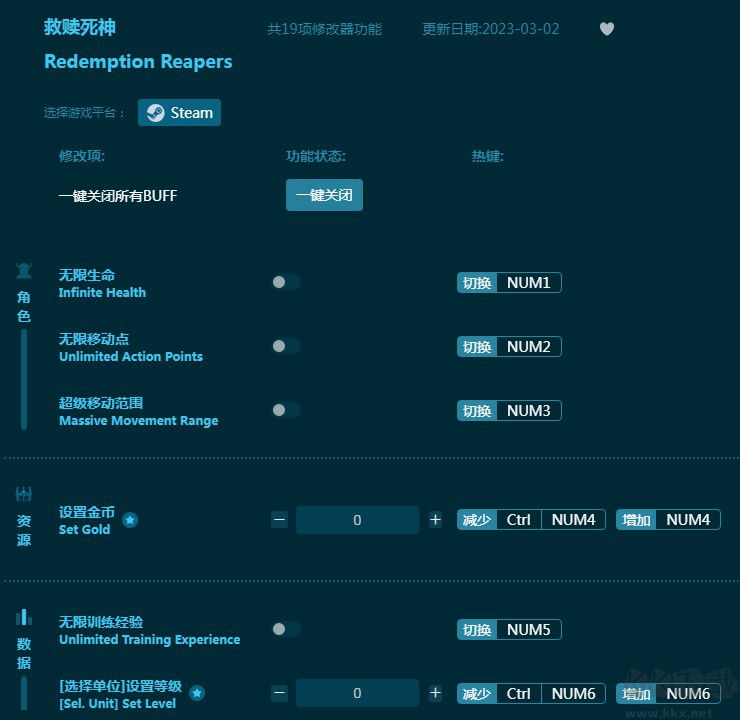740x720 pixels.
Task: Click NUM2 hotkey for Action Points
Action: (529, 347)
